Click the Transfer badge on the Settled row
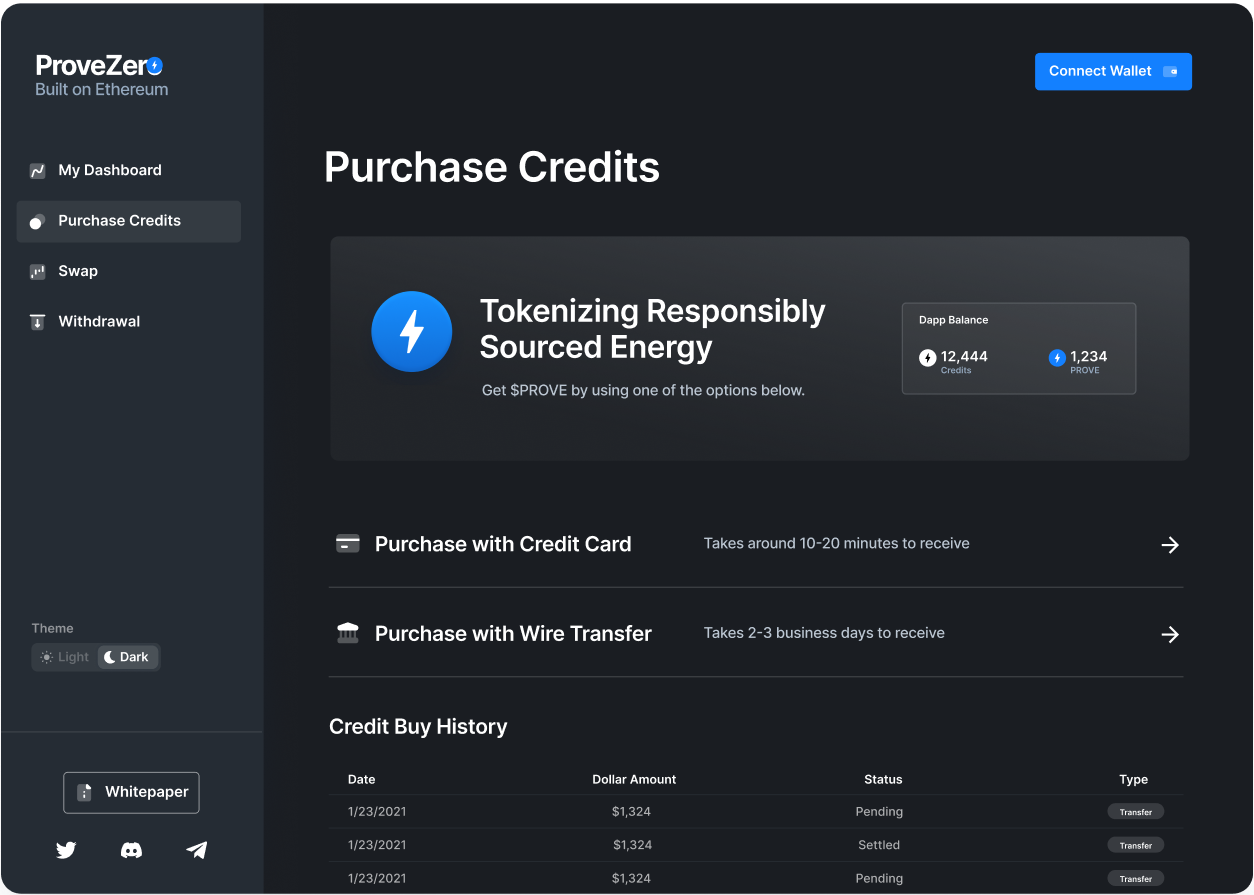Viewport: 1254px width, 895px height. tap(1135, 845)
